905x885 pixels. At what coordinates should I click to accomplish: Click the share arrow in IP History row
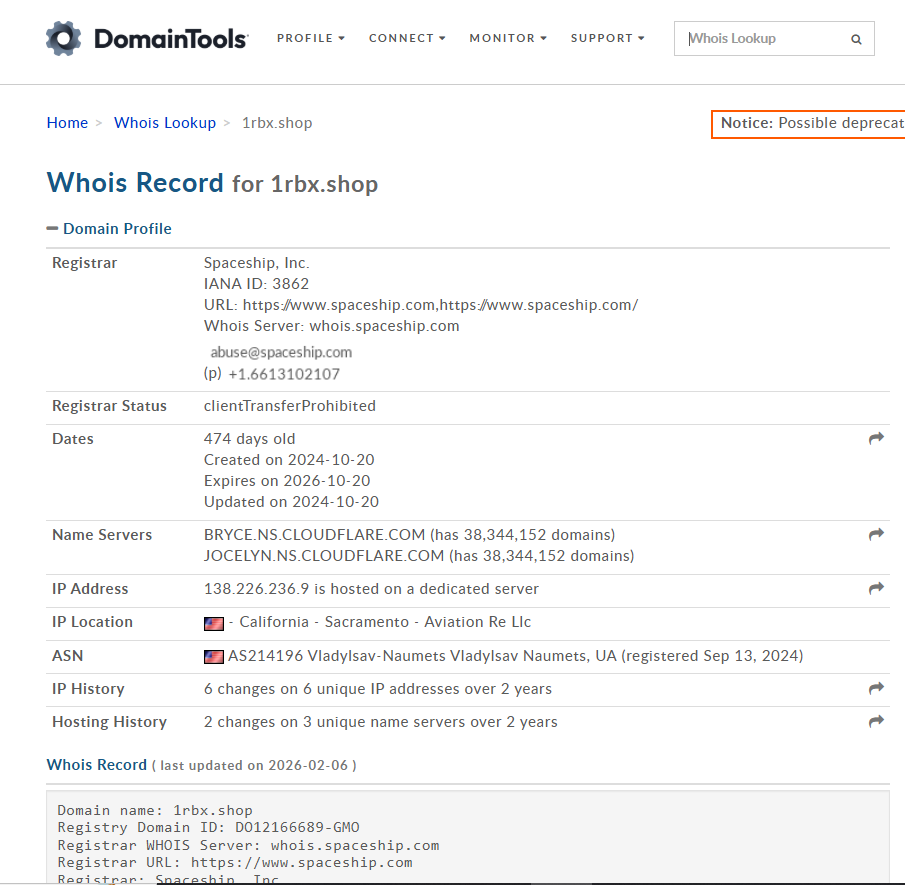[876, 689]
